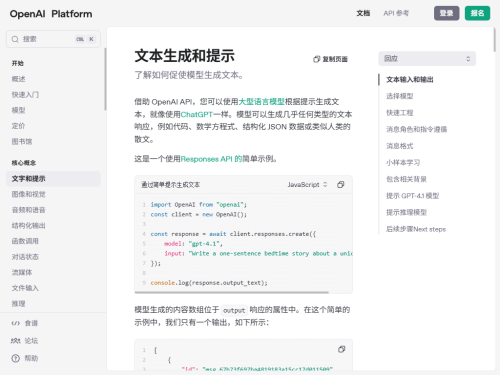500x375 pixels.
Task: Open 文件输入 in the sidebar
Action: 25,288
